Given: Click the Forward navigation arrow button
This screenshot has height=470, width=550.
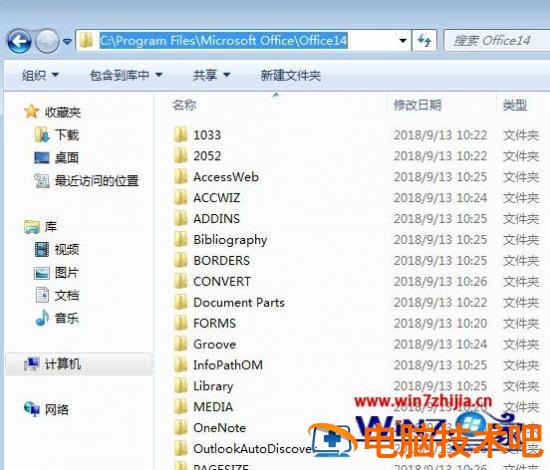Looking at the screenshot, I should pos(47,41).
